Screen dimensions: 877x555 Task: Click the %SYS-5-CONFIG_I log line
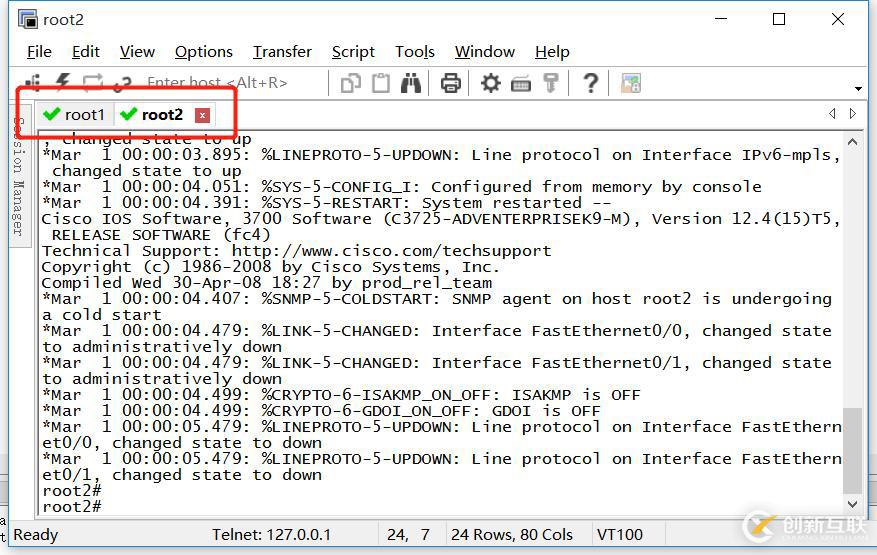click(402, 186)
